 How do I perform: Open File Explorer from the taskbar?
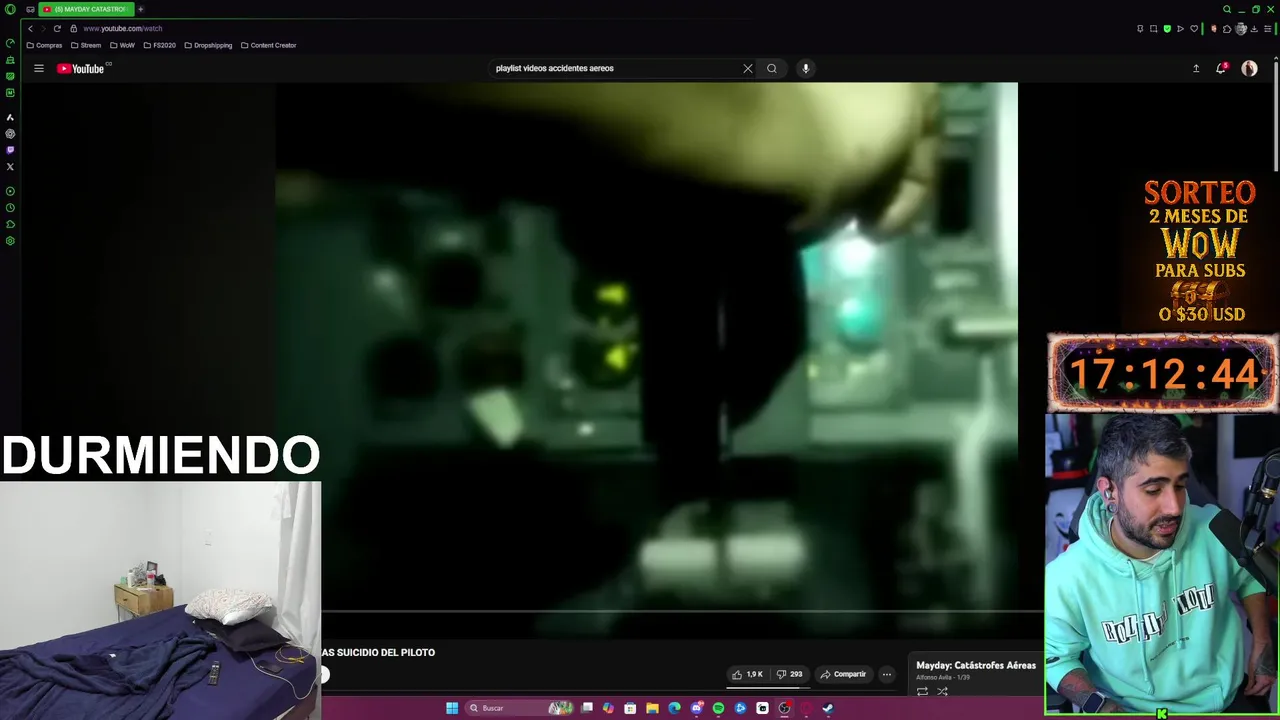coord(652,708)
